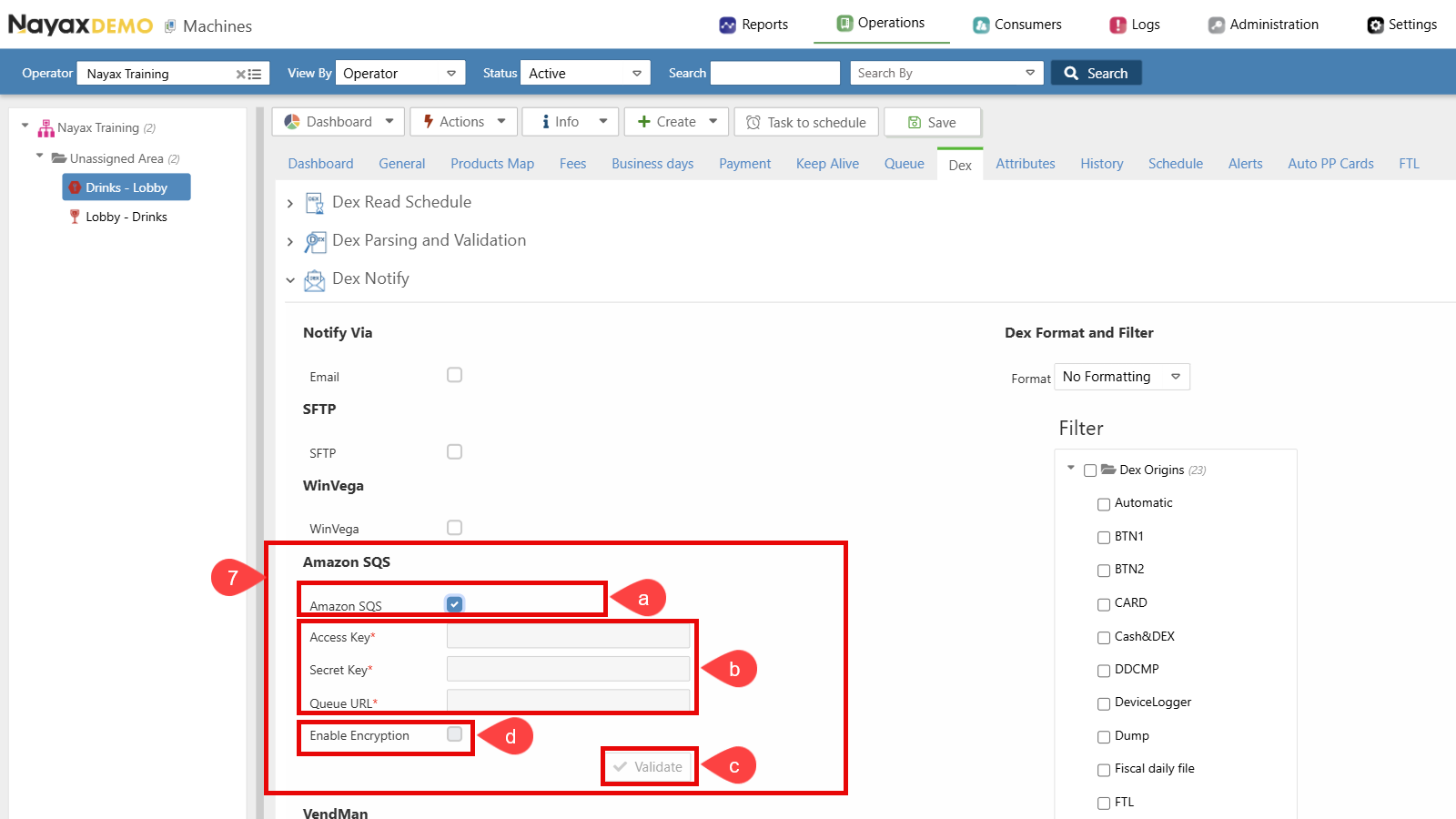Check the Fiscal daily file checkbox

click(1104, 770)
